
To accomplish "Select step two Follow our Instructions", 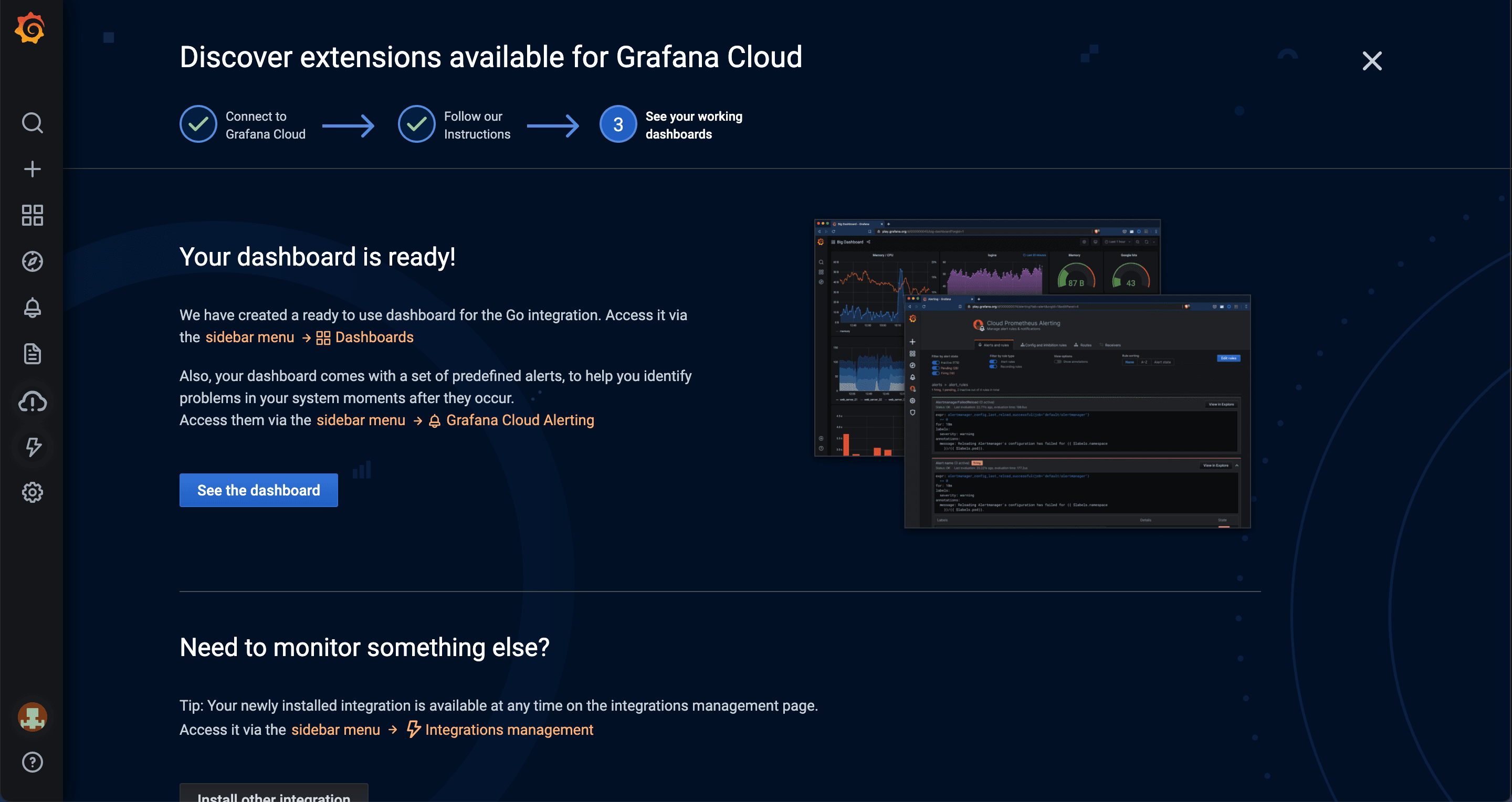I will tap(417, 124).
